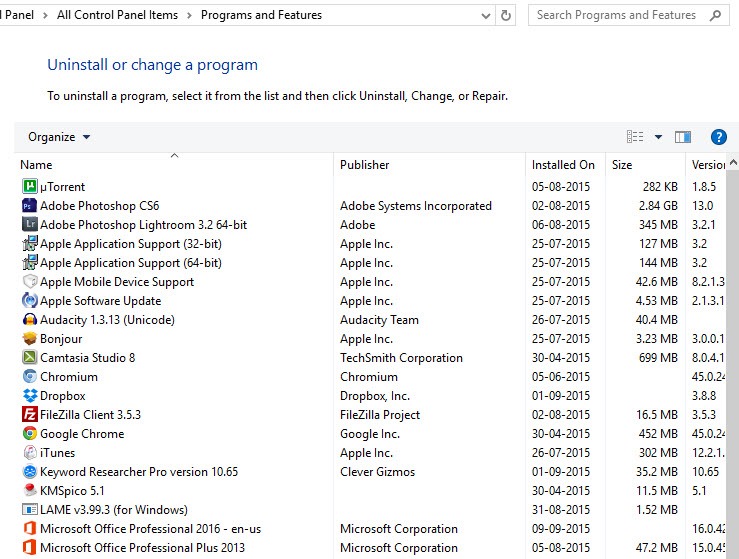Click the Lightroom 3.2 64-bit icon
The image size is (739, 559).
click(30, 224)
